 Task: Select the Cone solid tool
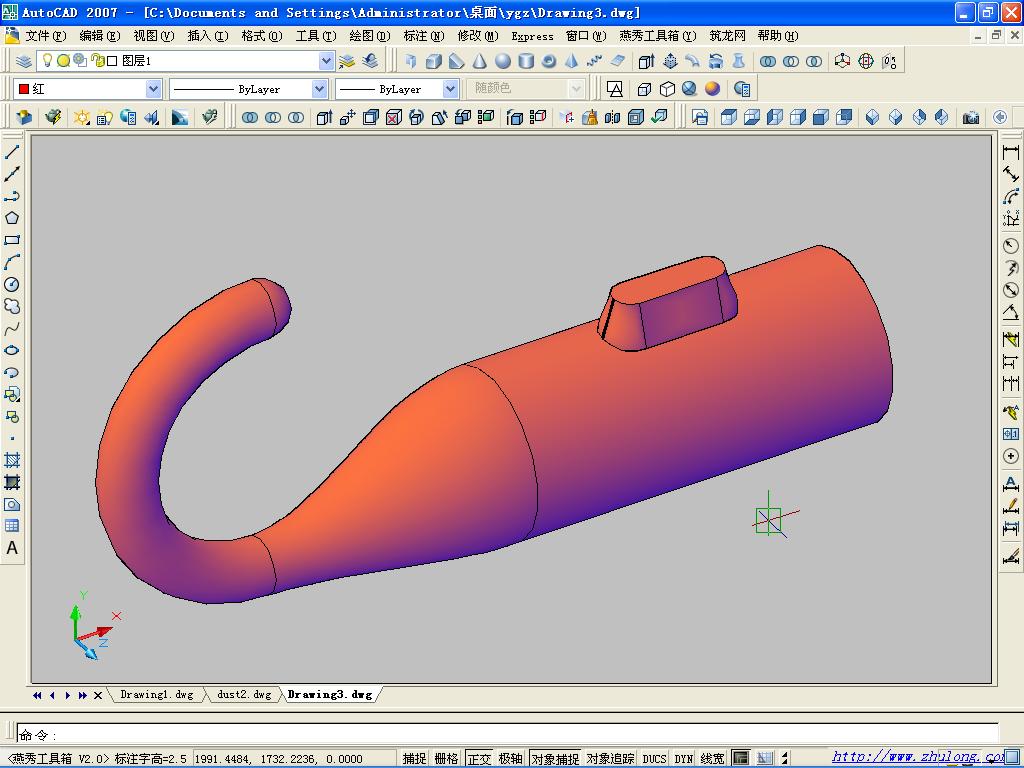point(479,61)
